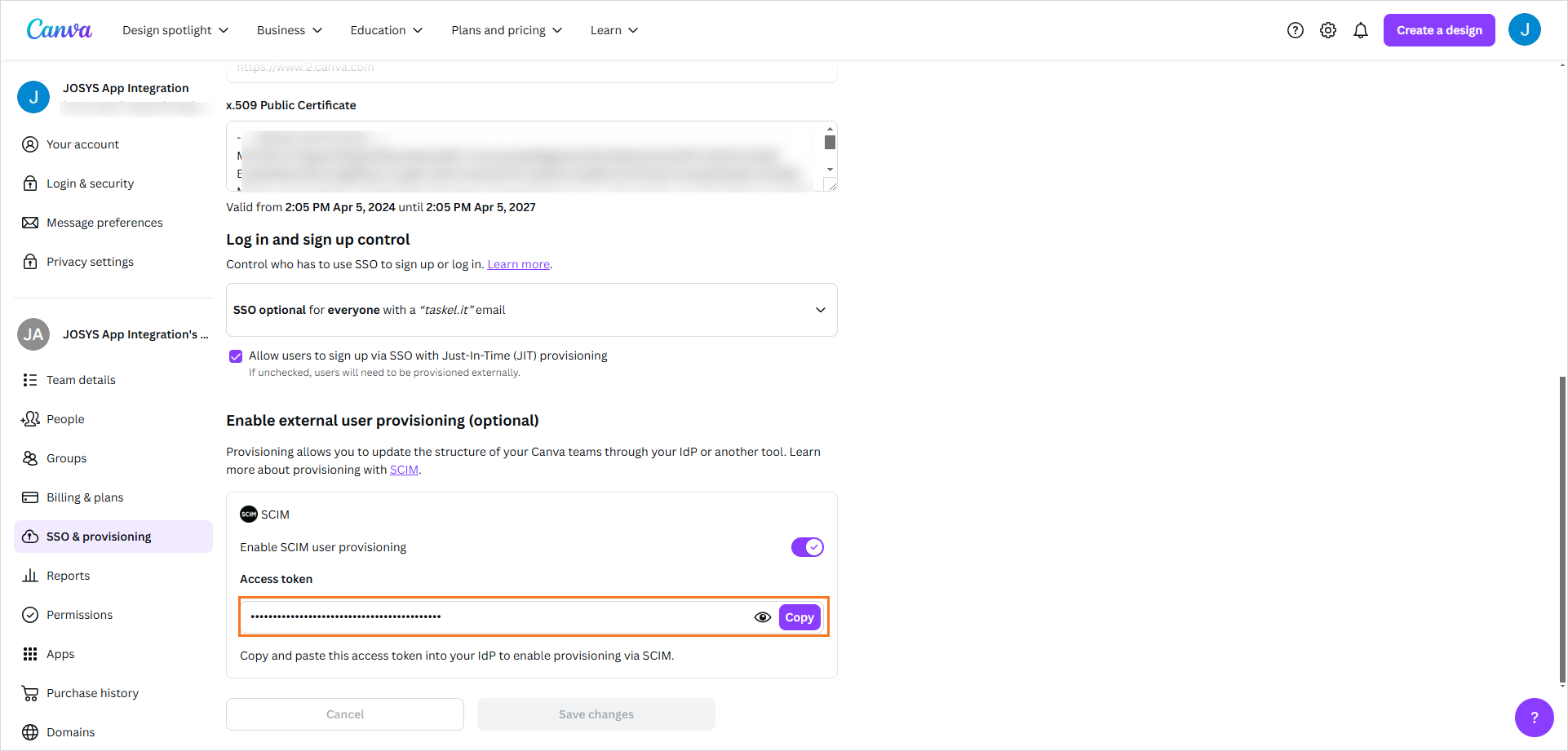1568x751 pixels.
Task: Open the SCIM documentation link
Action: click(404, 470)
